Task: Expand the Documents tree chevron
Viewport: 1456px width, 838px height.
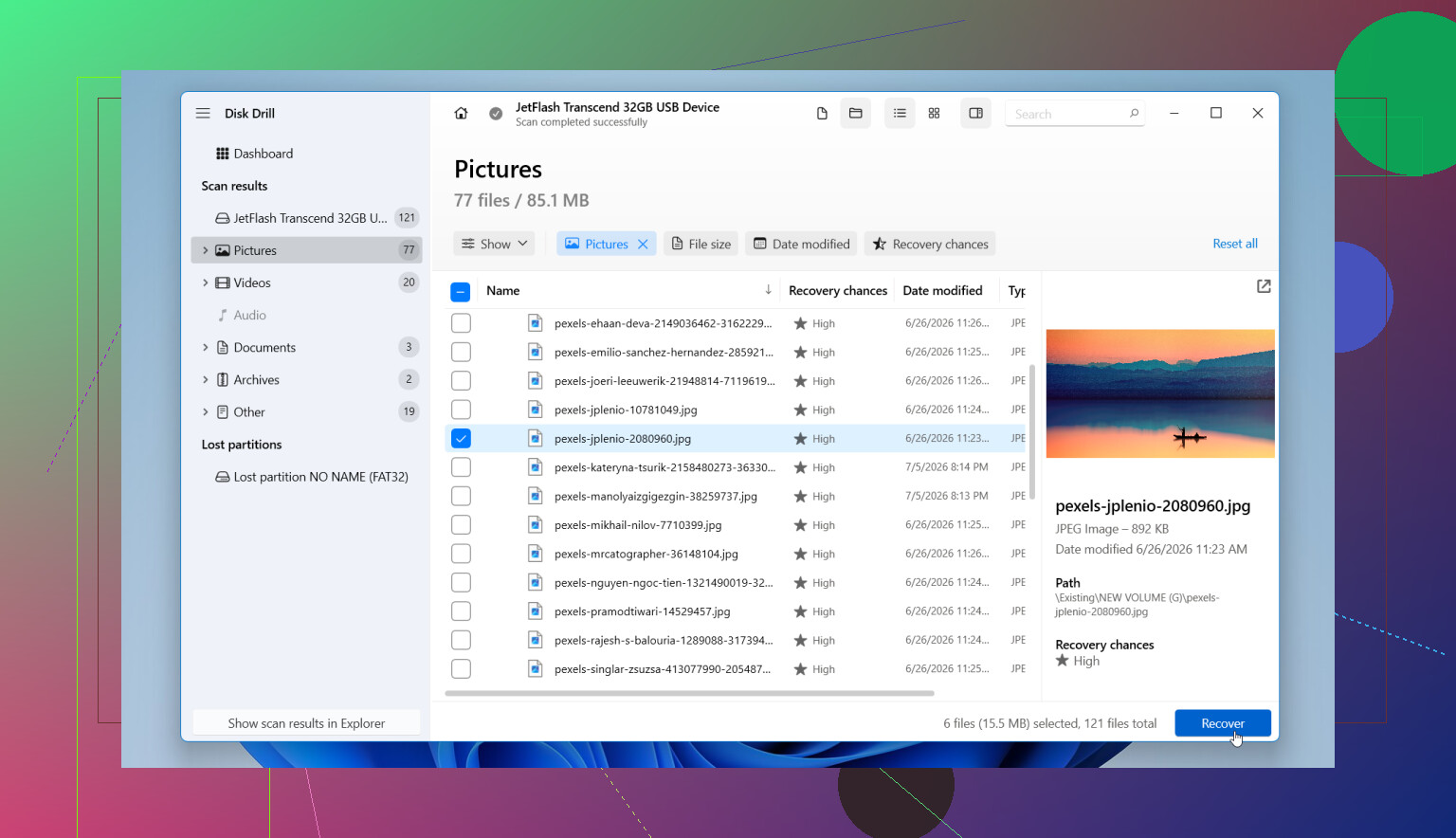Action: coord(205,347)
